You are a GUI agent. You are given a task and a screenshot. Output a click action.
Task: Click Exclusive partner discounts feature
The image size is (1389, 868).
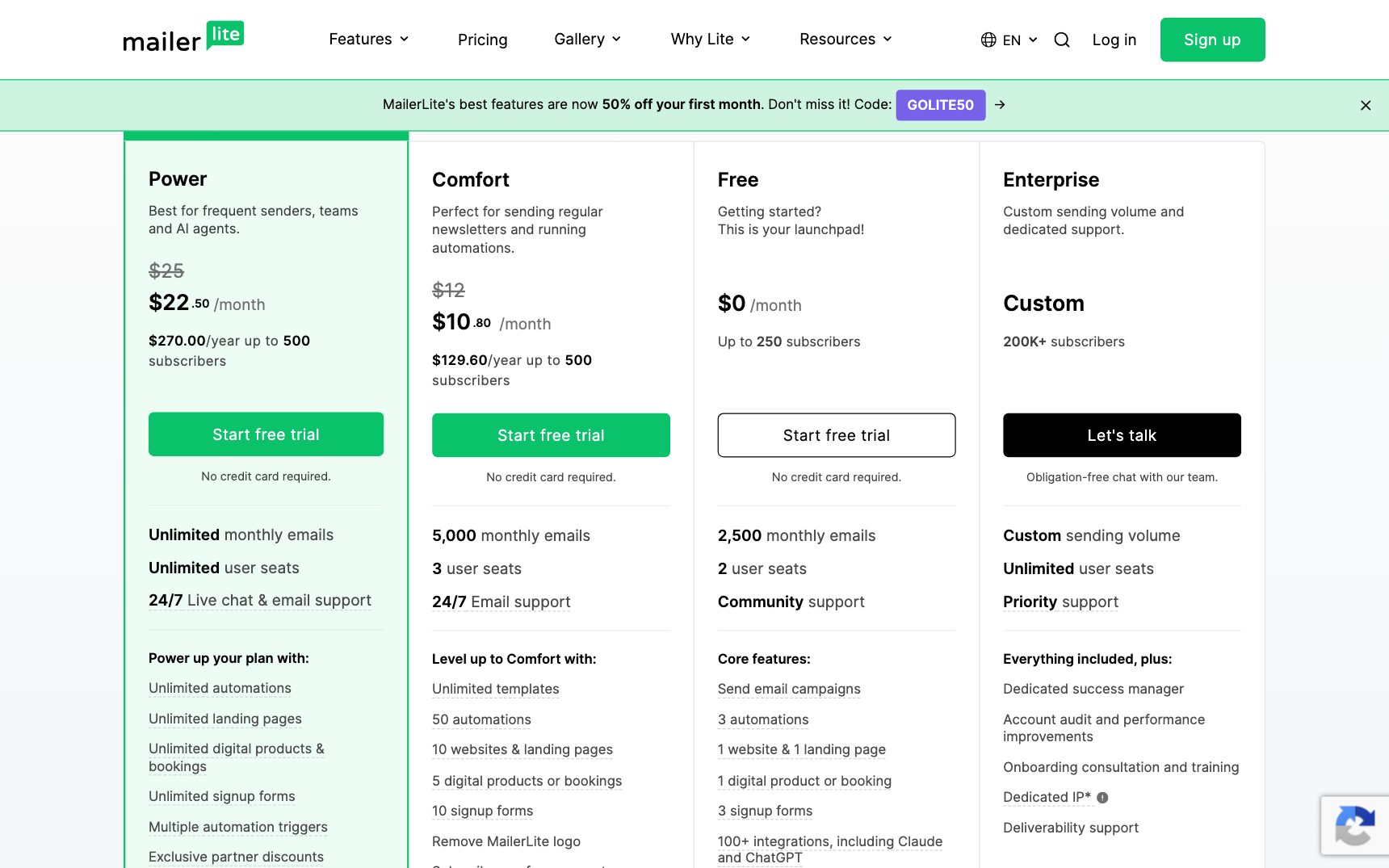[x=236, y=857]
